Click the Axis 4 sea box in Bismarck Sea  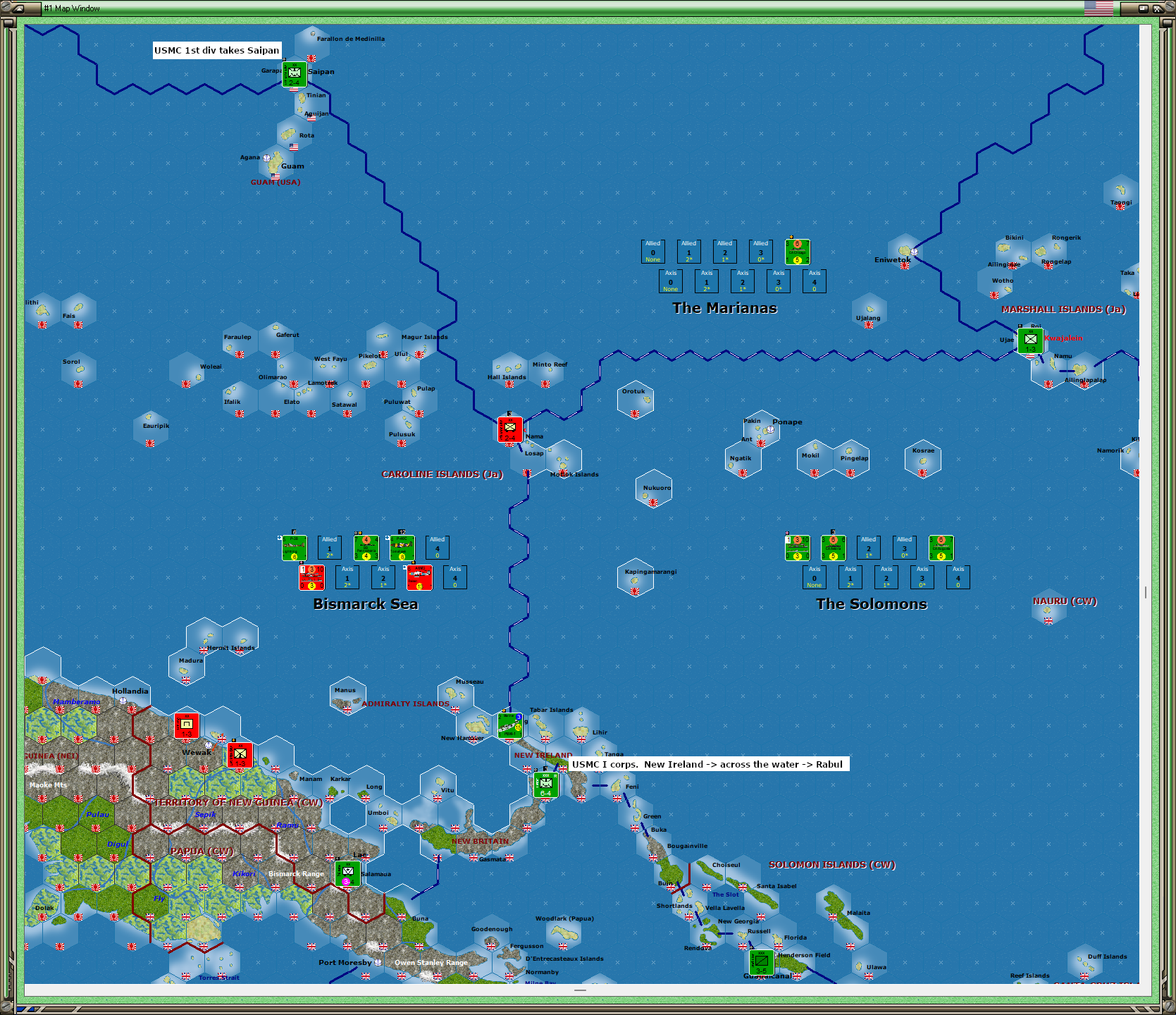click(455, 577)
